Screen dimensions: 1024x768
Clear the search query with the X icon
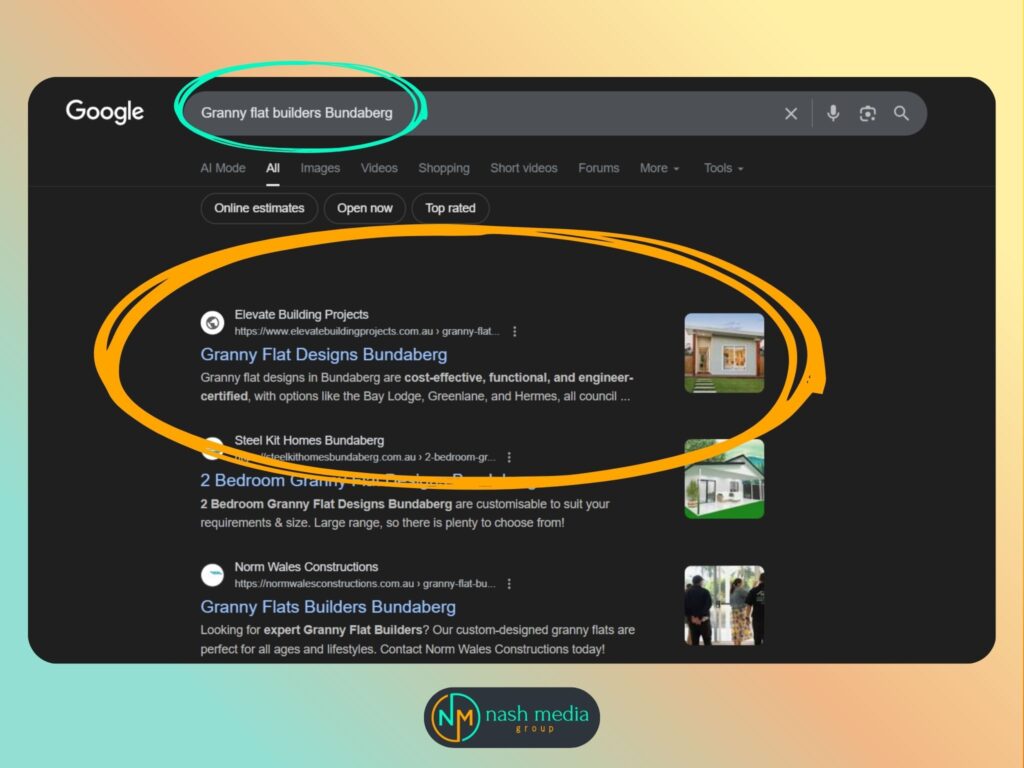790,113
